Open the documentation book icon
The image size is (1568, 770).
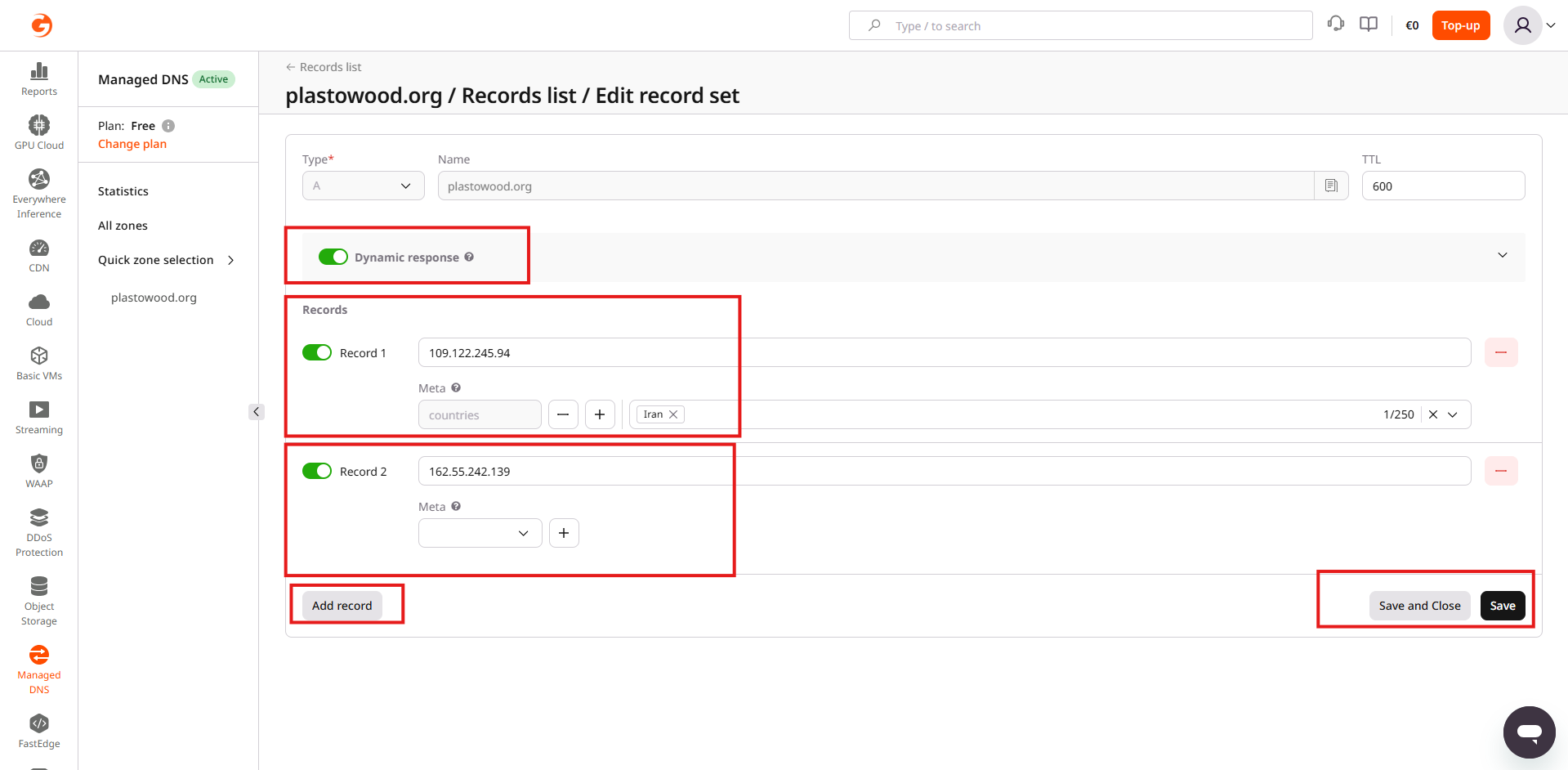pyautogui.click(x=1369, y=25)
